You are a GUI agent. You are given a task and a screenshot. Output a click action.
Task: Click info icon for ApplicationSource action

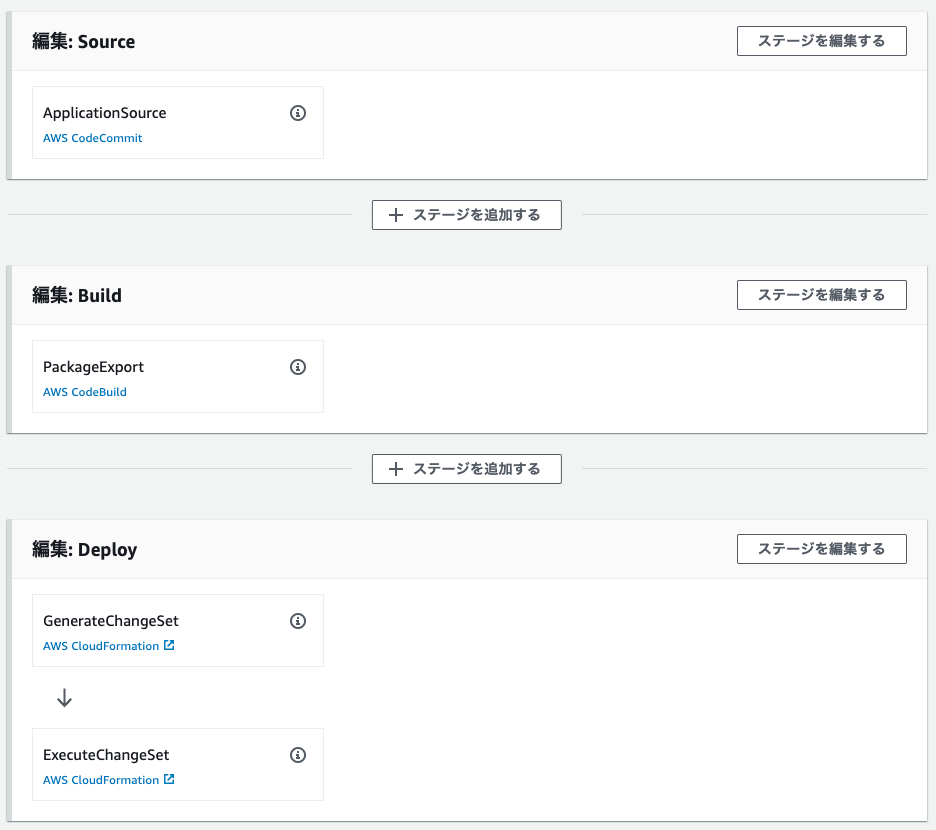tap(298, 113)
